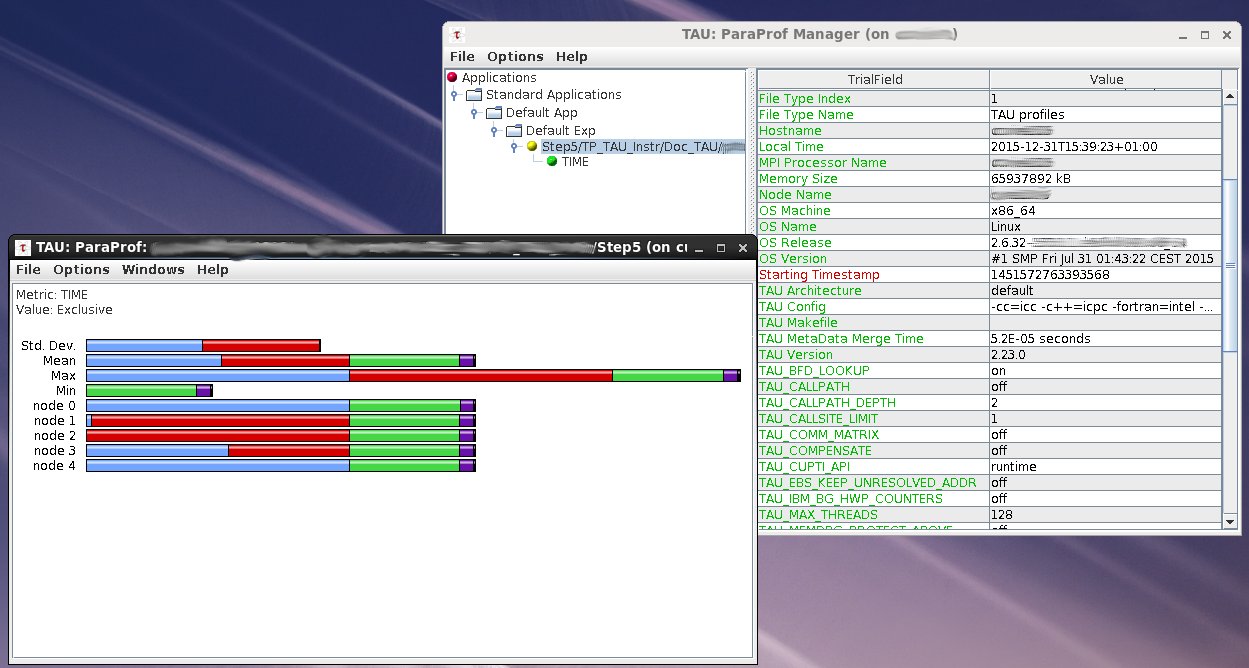Screen dimensions: 1249x668
Task: Select the 'x86_64' OS Machine value
Action: tap(1106, 211)
